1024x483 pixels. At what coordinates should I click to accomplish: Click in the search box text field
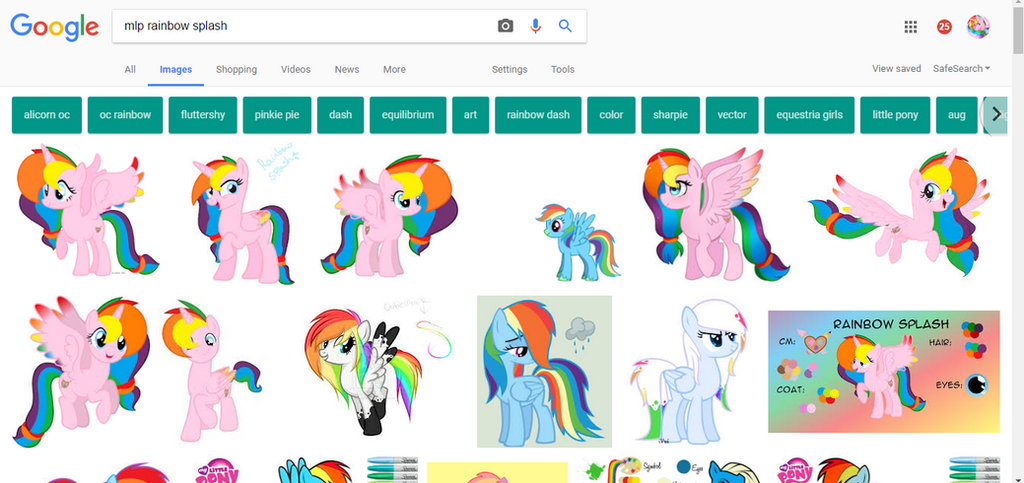[x=304, y=26]
